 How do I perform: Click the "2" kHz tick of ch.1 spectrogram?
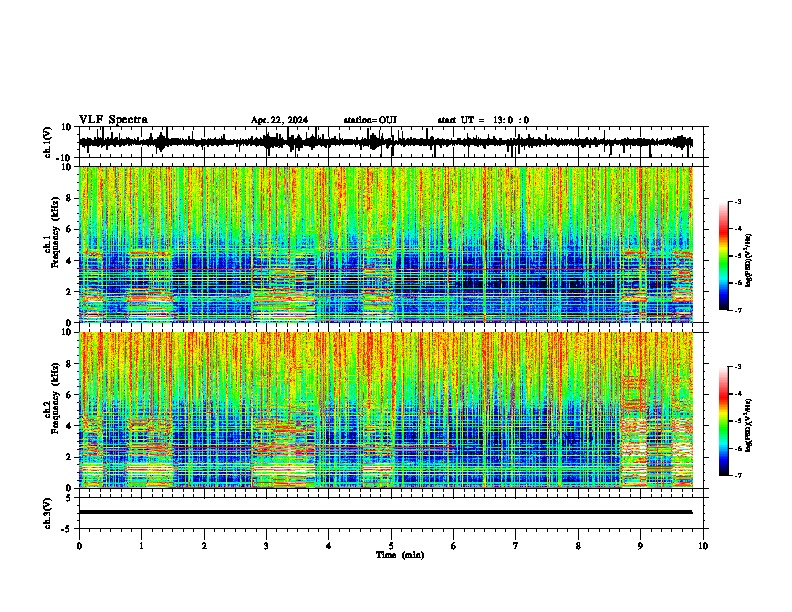coord(69,292)
